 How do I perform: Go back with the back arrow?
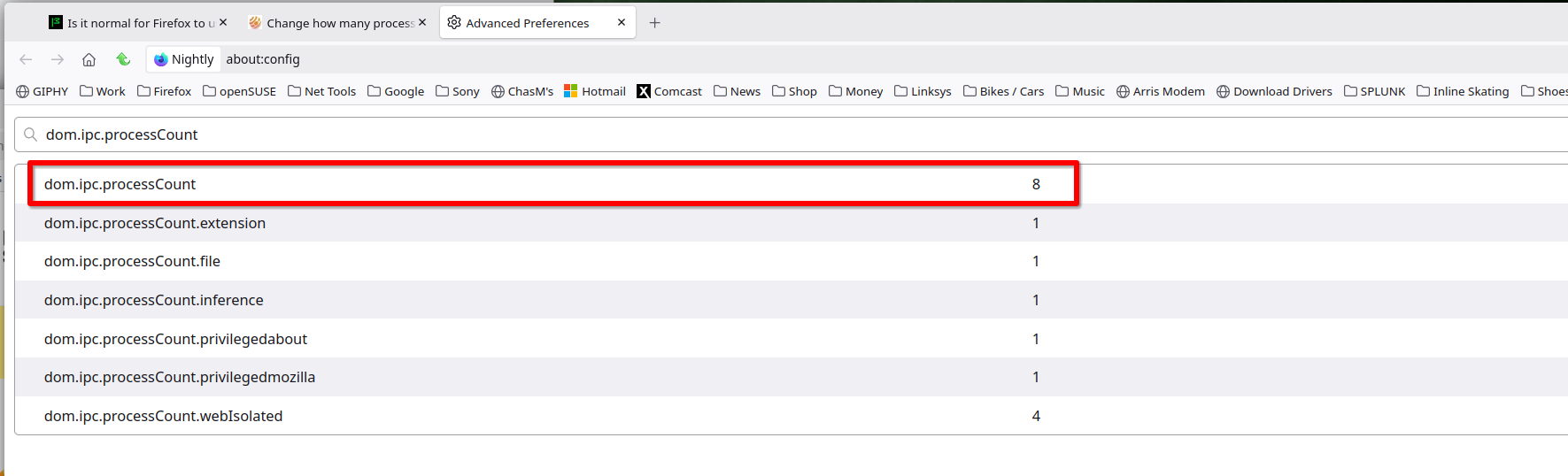tap(26, 59)
